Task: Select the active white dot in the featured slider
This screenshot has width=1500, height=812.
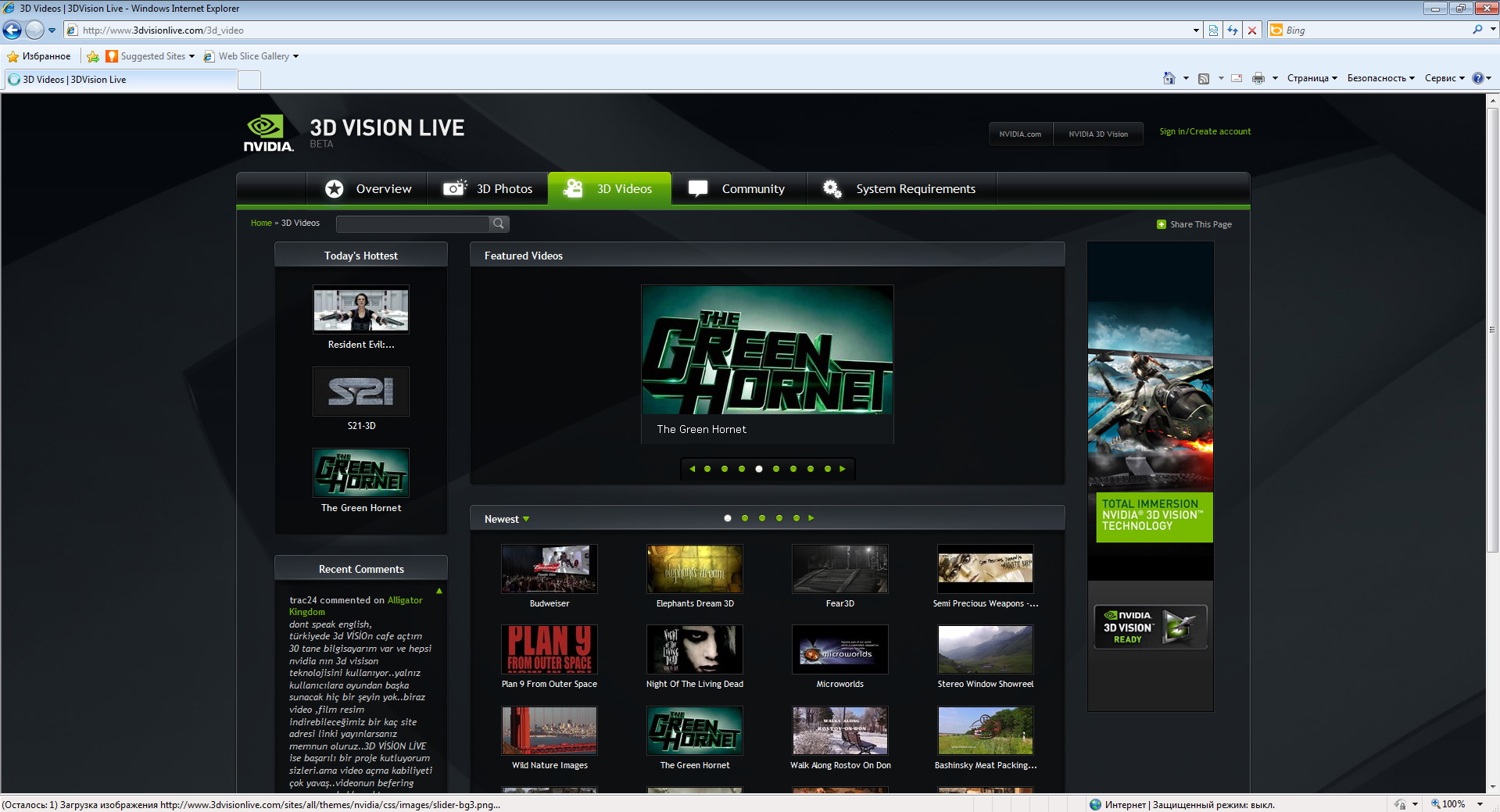Action: [x=759, y=469]
